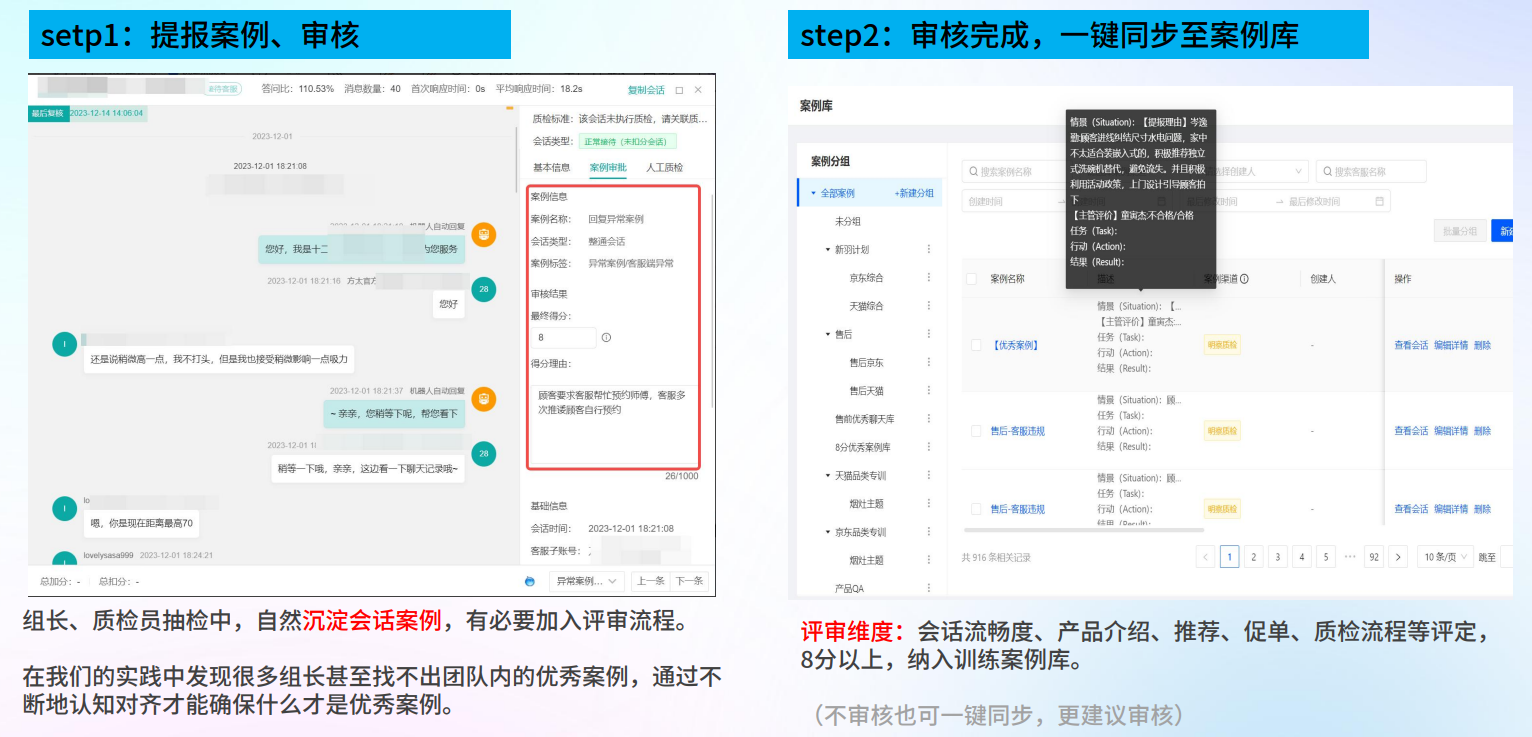Viewport: 1532px width, 737px height.
Task: Collapse the 京东品类专训 tree node
Action: point(828,532)
